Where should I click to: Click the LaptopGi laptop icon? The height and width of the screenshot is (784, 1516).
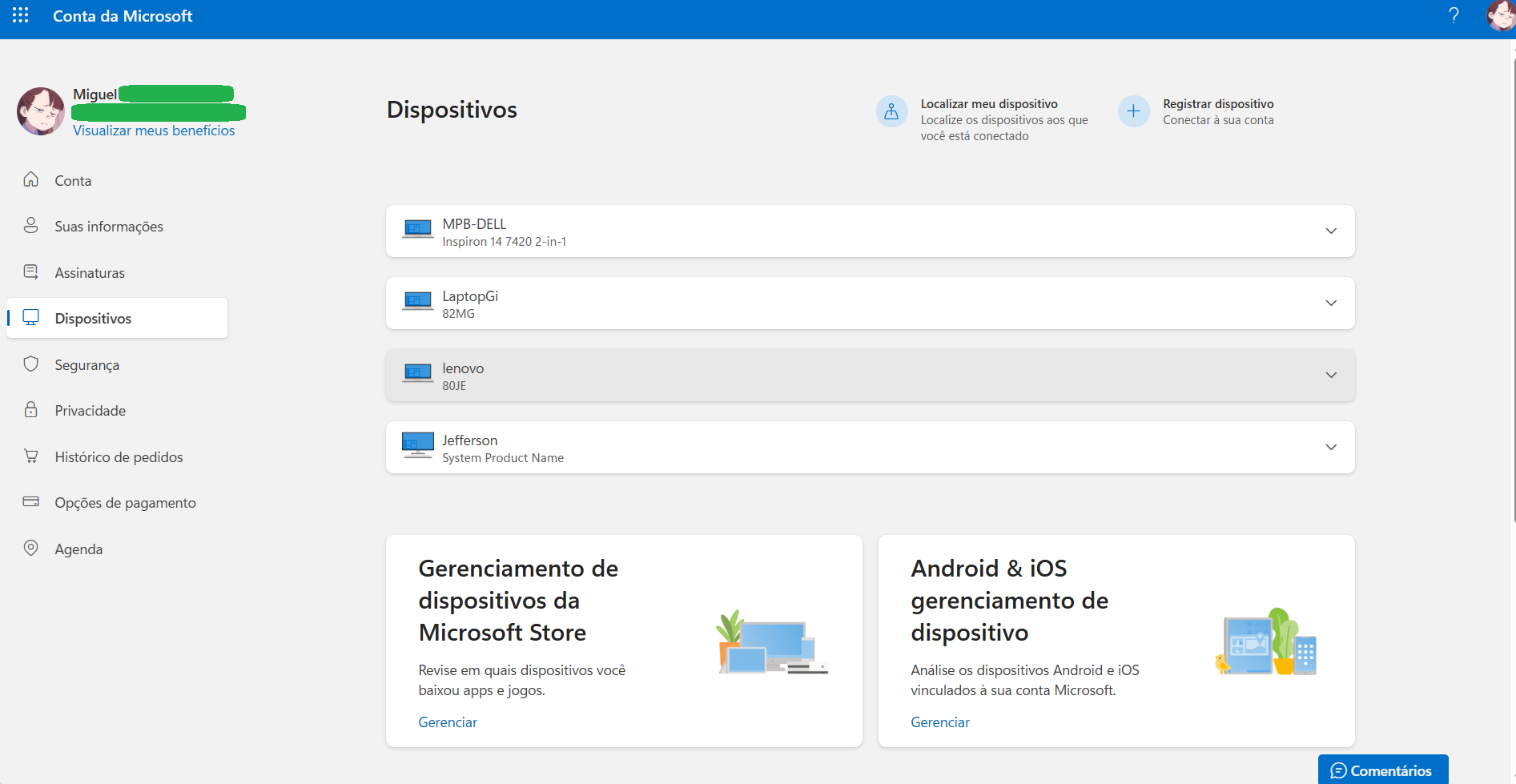pyautogui.click(x=417, y=302)
